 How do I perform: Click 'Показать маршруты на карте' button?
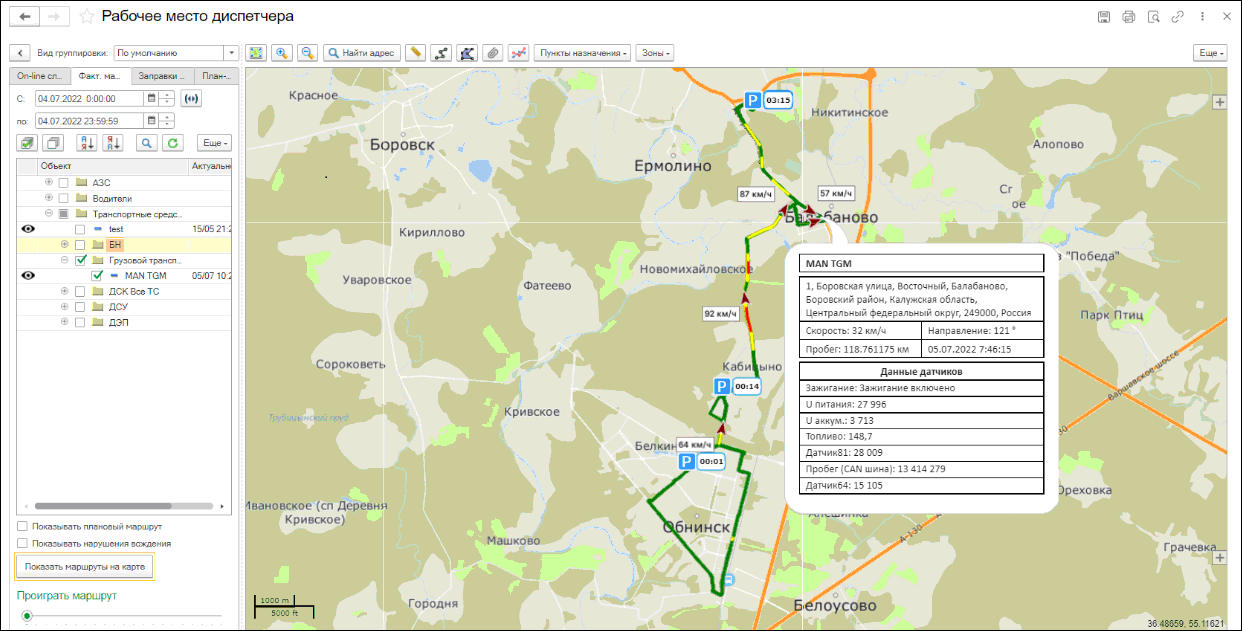85,567
